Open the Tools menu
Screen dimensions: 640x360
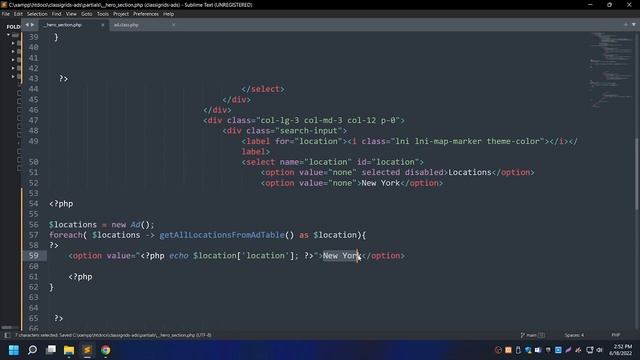[x=103, y=14]
